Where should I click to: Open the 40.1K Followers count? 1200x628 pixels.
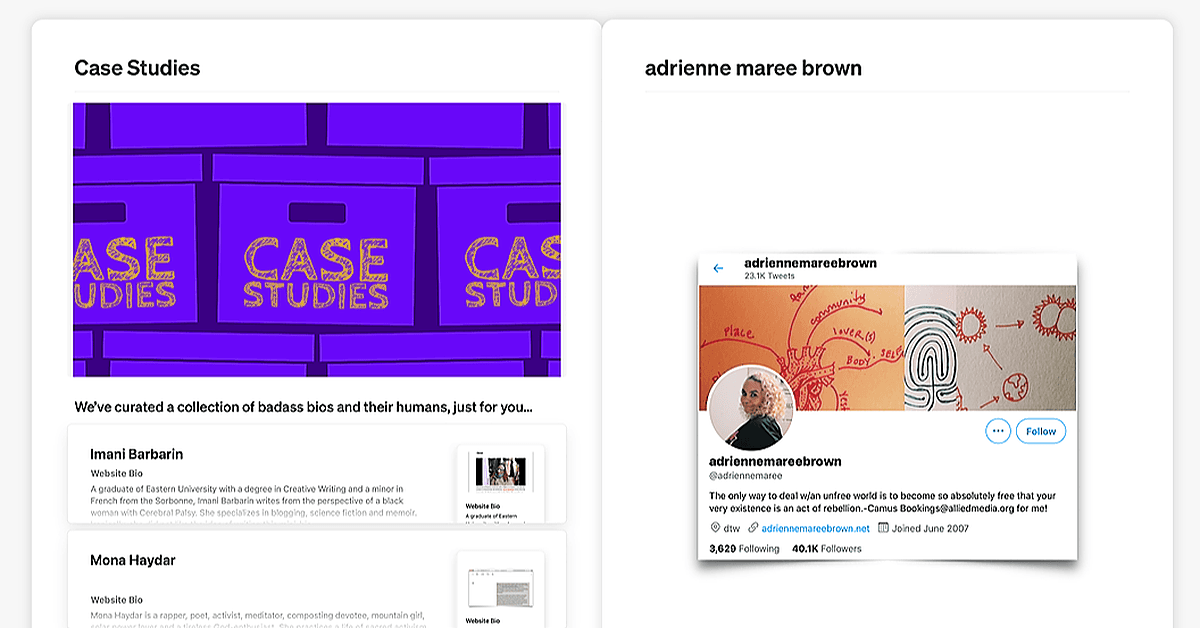click(826, 548)
